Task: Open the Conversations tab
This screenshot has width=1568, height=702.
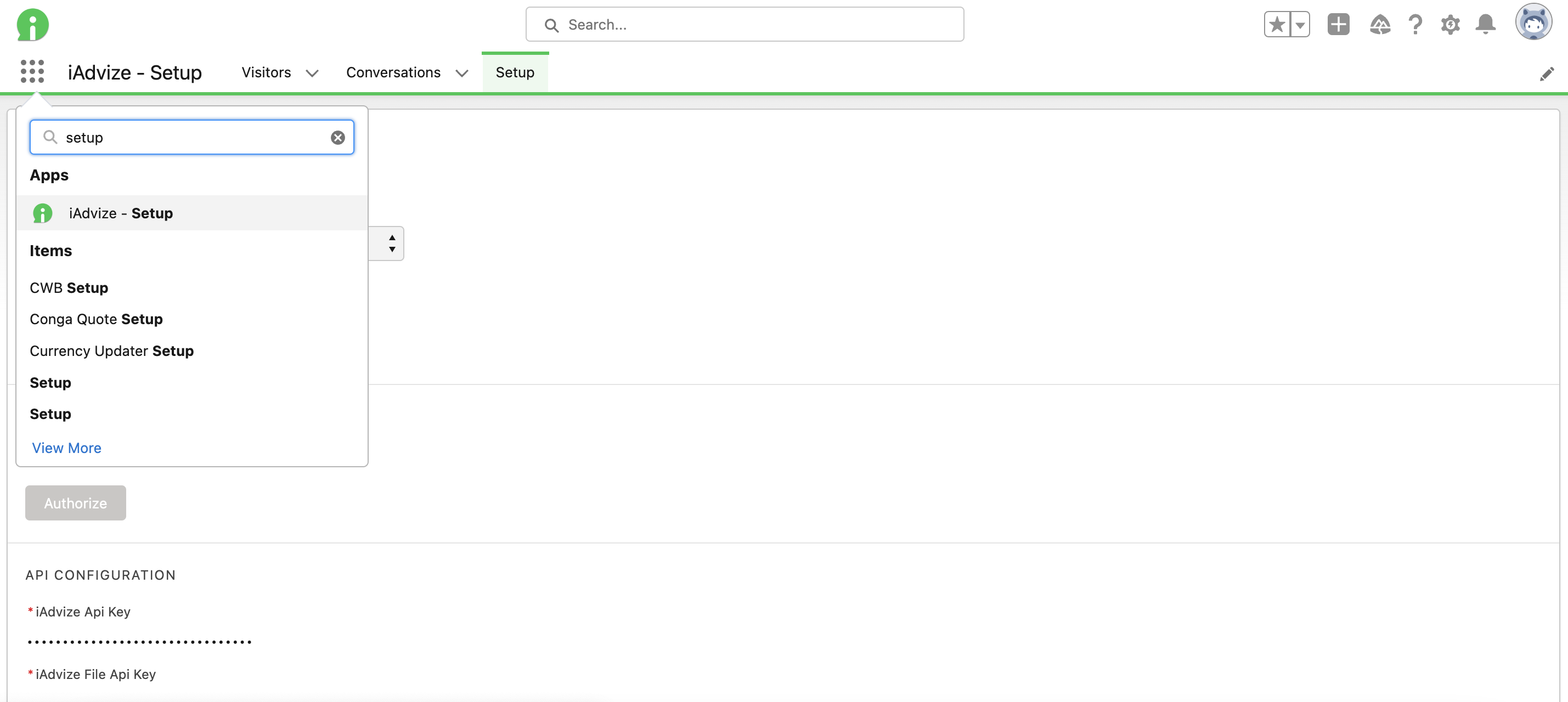Action: (x=393, y=72)
